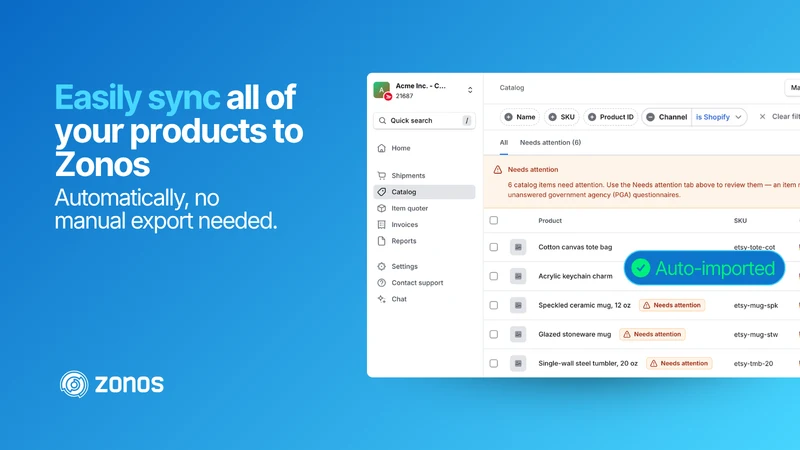Open Speckled ceramic mug thumbnail
This screenshot has height=450, width=800.
[x=518, y=305]
